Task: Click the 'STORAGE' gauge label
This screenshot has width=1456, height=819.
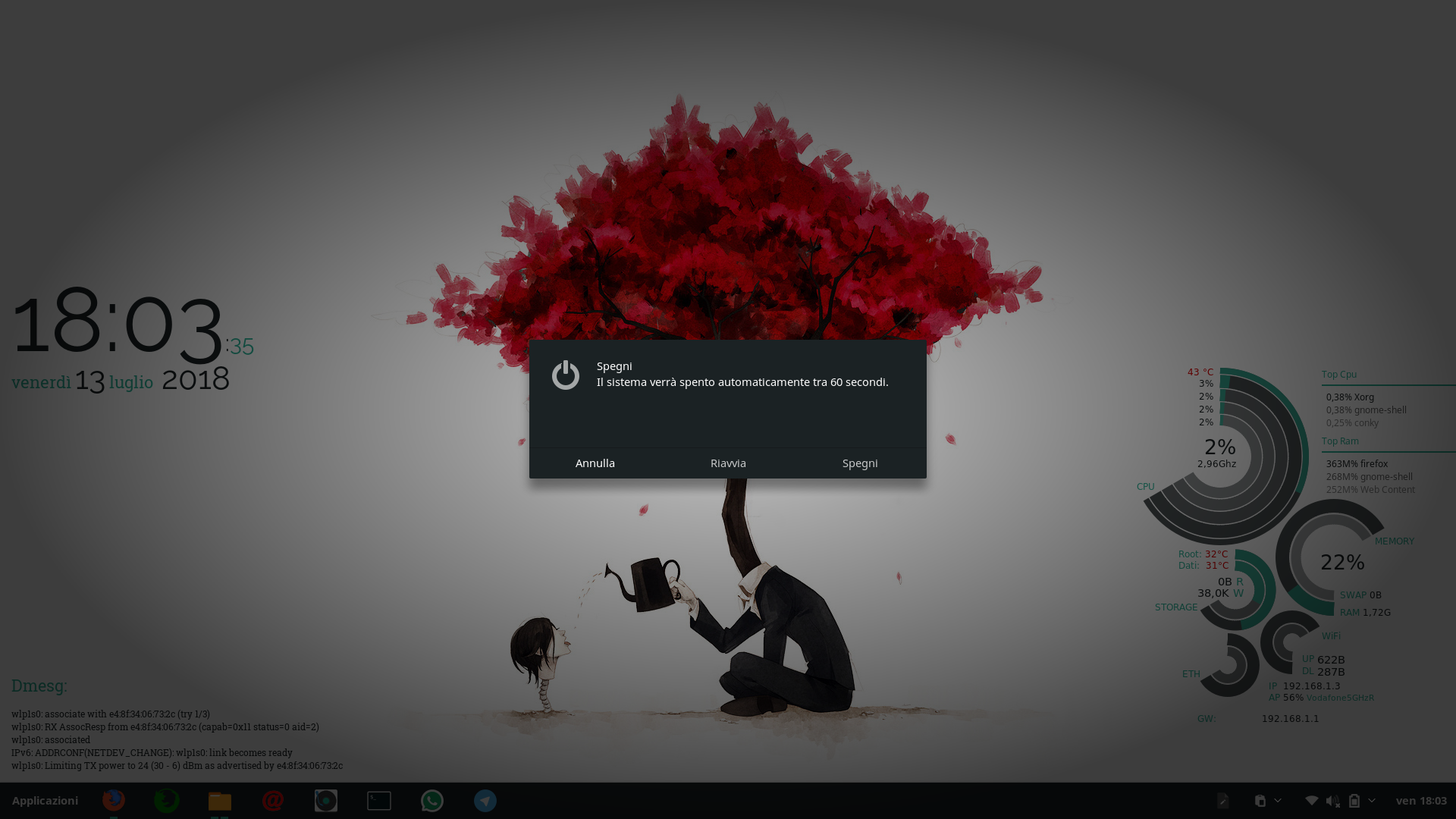Action: [x=1176, y=607]
